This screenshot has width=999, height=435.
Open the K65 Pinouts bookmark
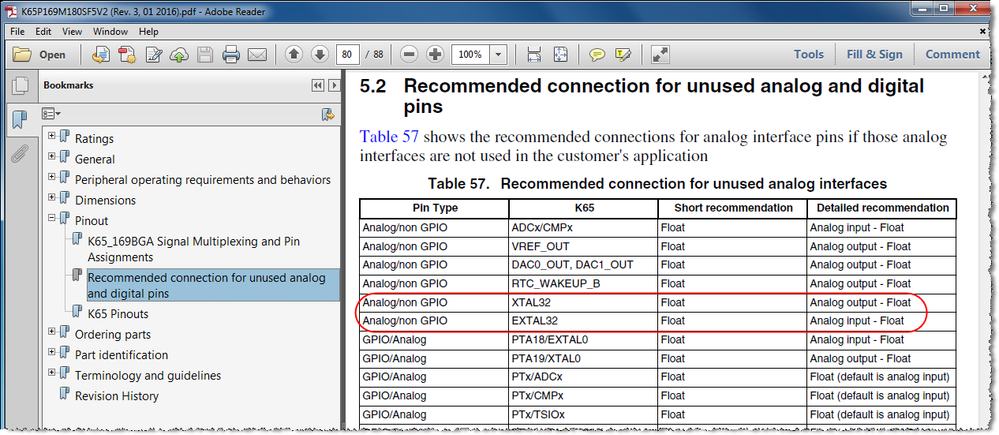[118, 313]
